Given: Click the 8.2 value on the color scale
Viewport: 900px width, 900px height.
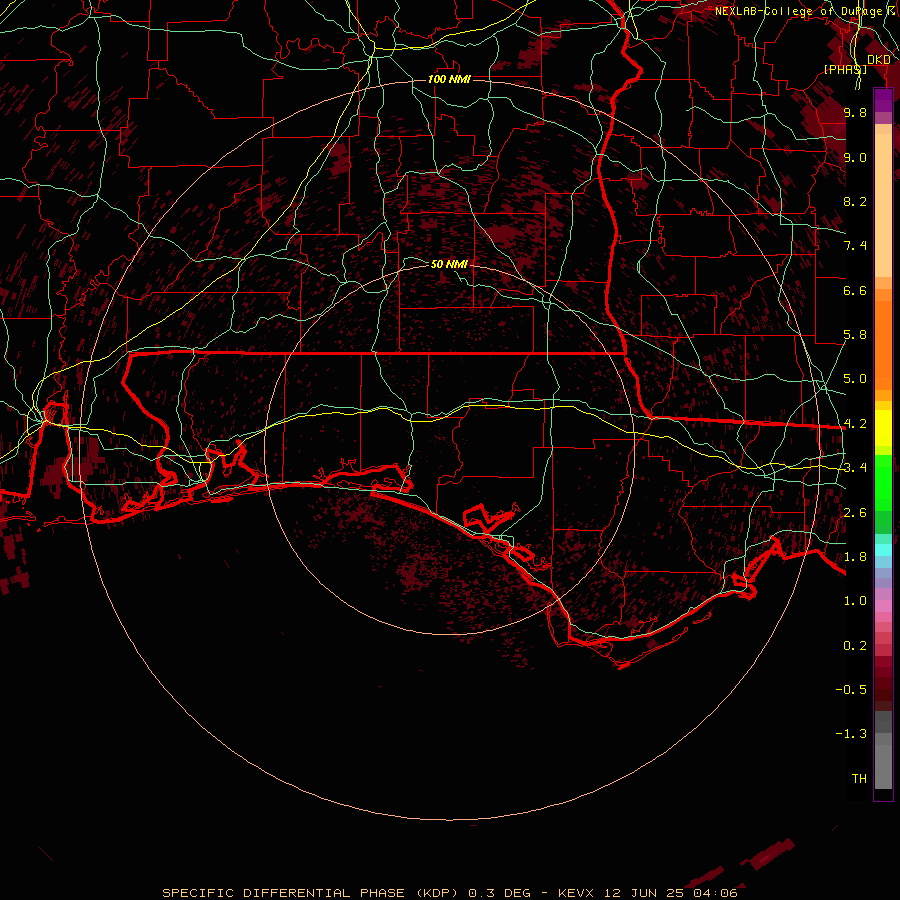Looking at the screenshot, I should click(855, 201).
